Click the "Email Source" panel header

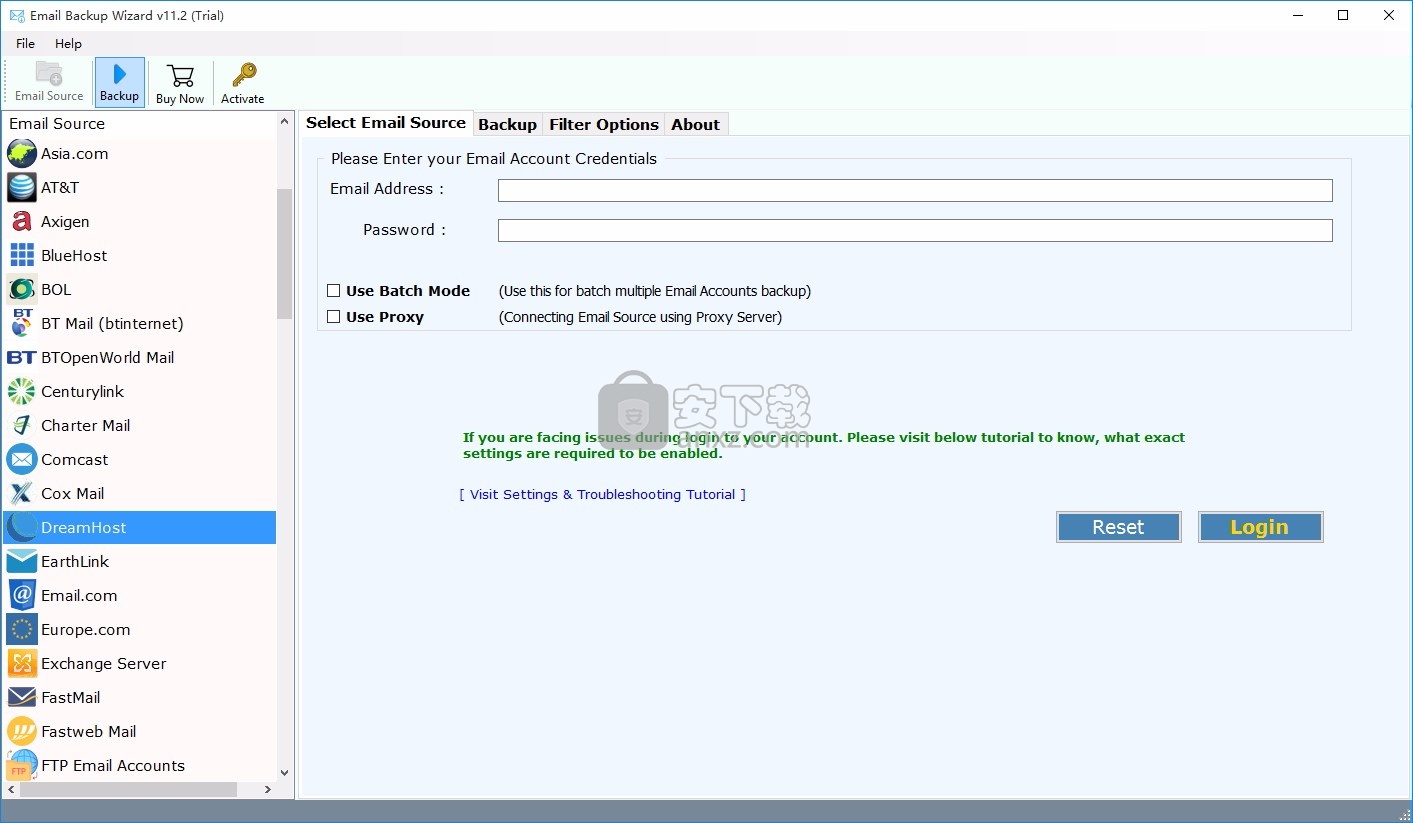coord(57,124)
